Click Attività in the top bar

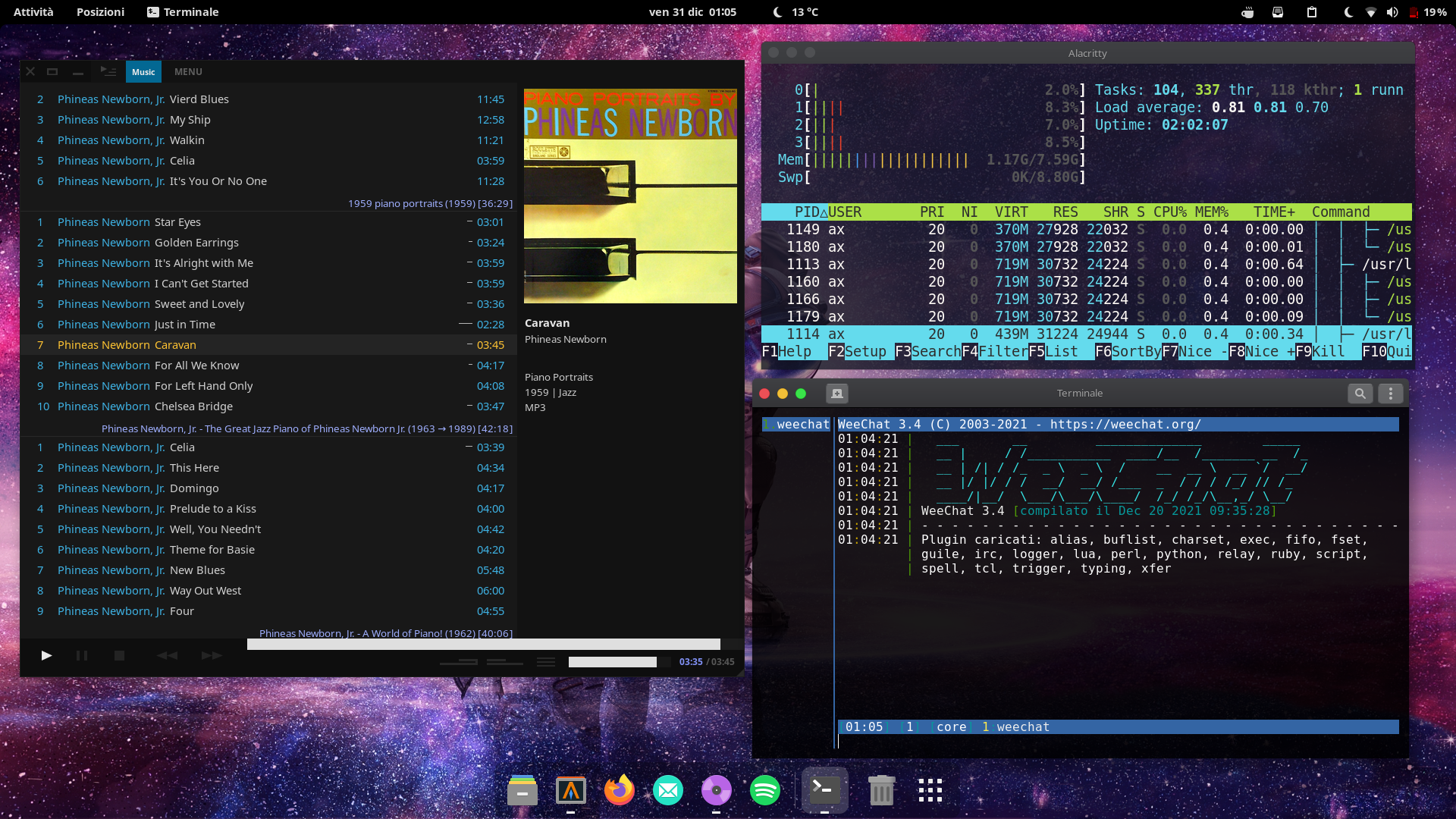[x=33, y=12]
